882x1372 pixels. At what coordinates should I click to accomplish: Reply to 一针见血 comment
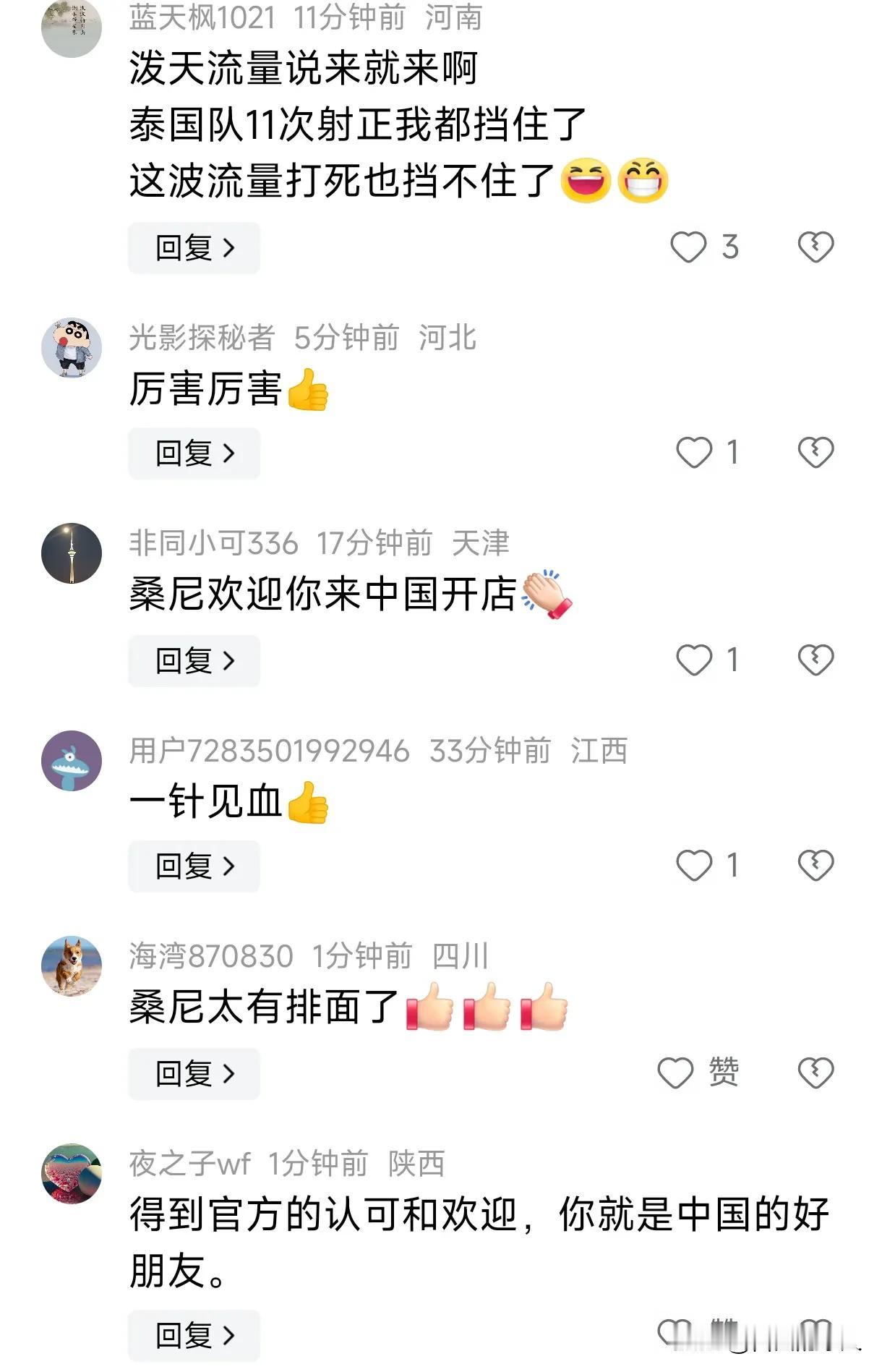click(x=194, y=866)
